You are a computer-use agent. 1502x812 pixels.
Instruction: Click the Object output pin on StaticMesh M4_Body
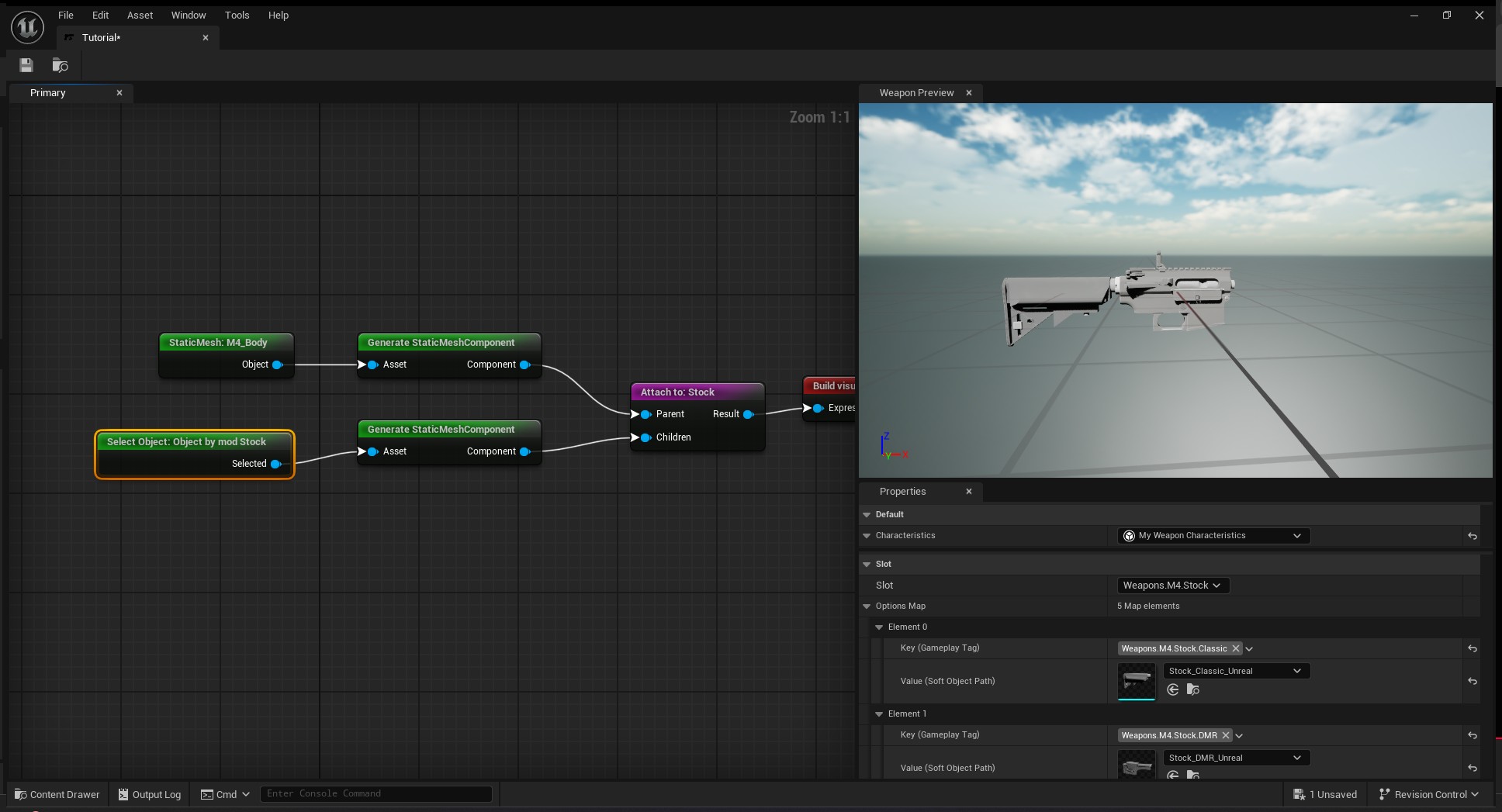(x=278, y=365)
